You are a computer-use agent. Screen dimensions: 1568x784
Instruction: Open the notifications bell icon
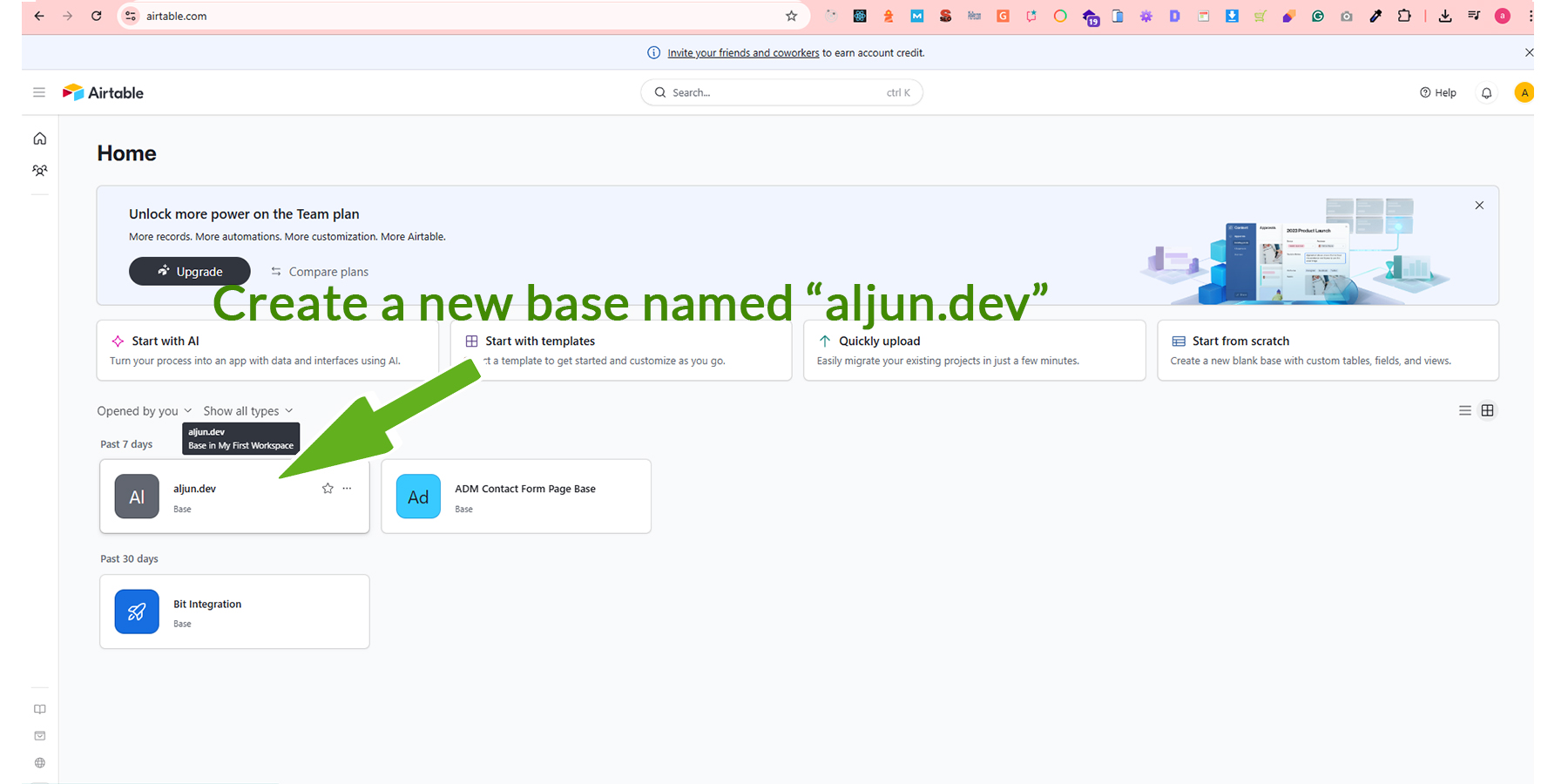point(1487,93)
